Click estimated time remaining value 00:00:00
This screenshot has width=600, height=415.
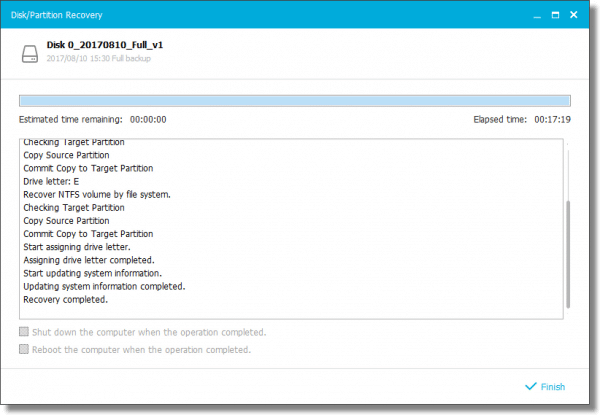(x=148, y=120)
